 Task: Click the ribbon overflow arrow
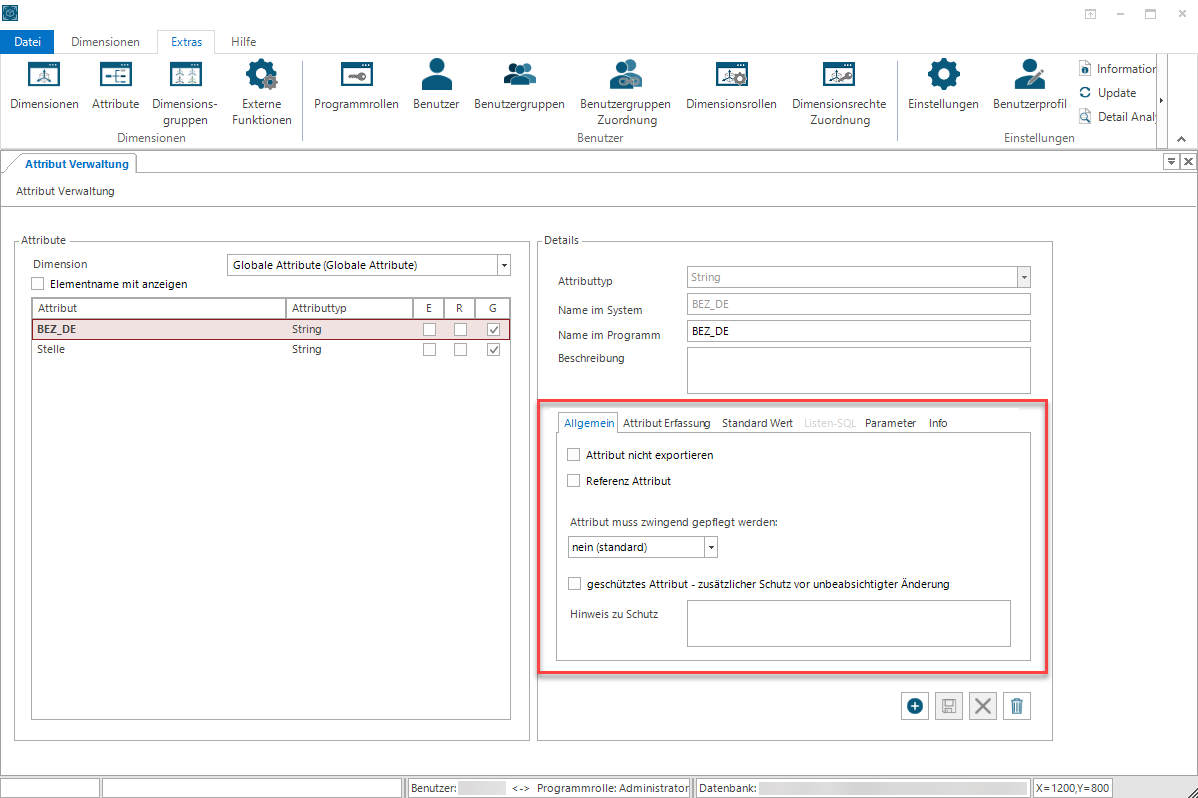(1162, 100)
